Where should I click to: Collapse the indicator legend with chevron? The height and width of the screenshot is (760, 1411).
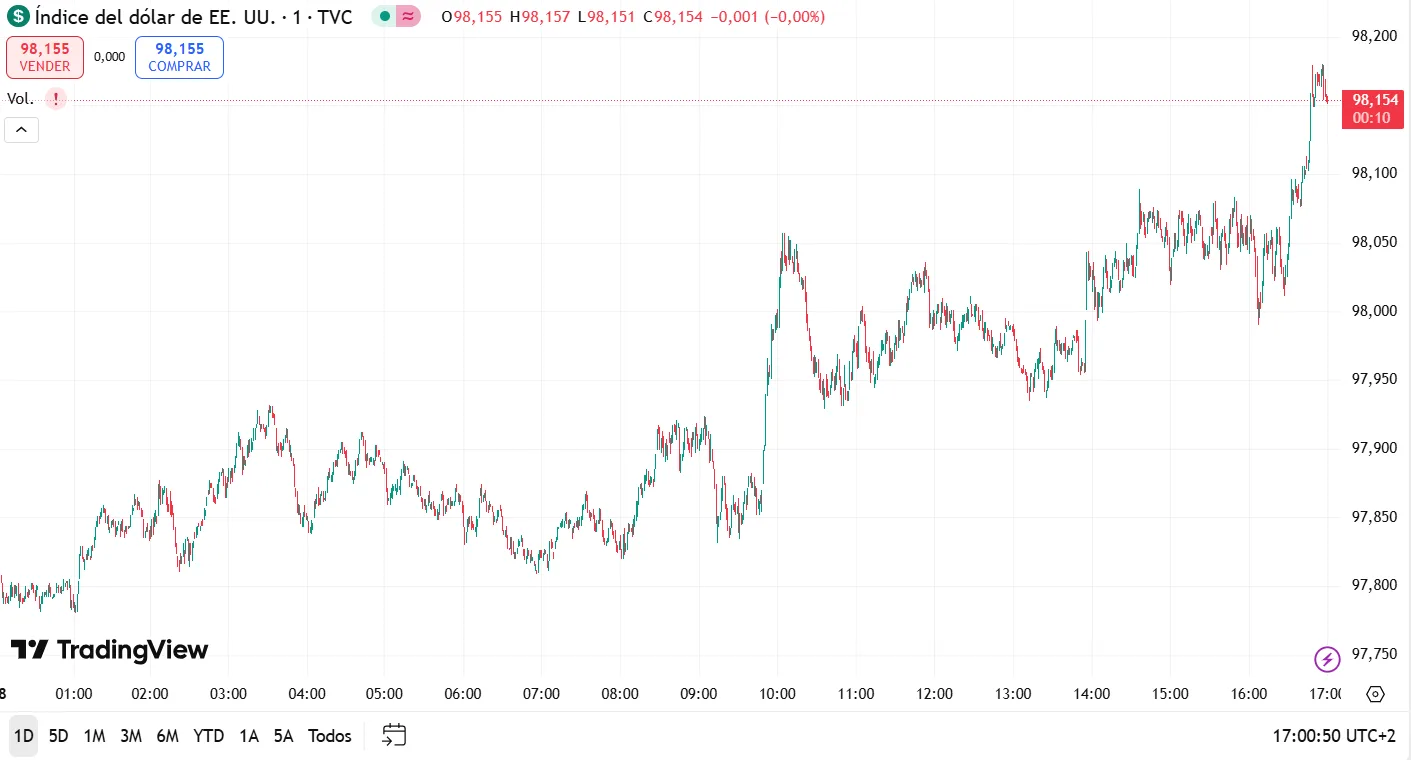pyautogui.click(x=22, y=130)
